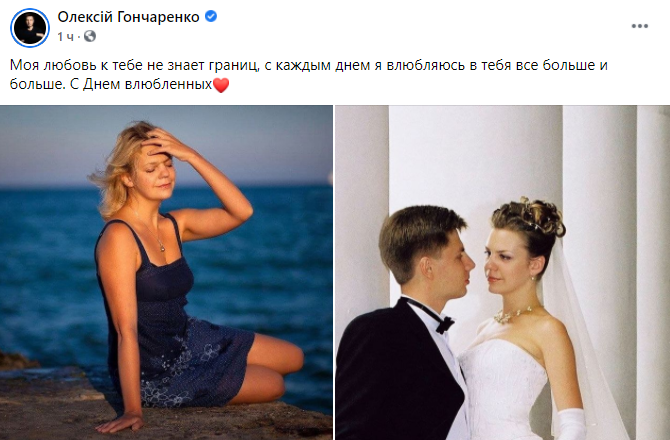
Task: Open the three-dot post options menu
Action: (639, 26)
